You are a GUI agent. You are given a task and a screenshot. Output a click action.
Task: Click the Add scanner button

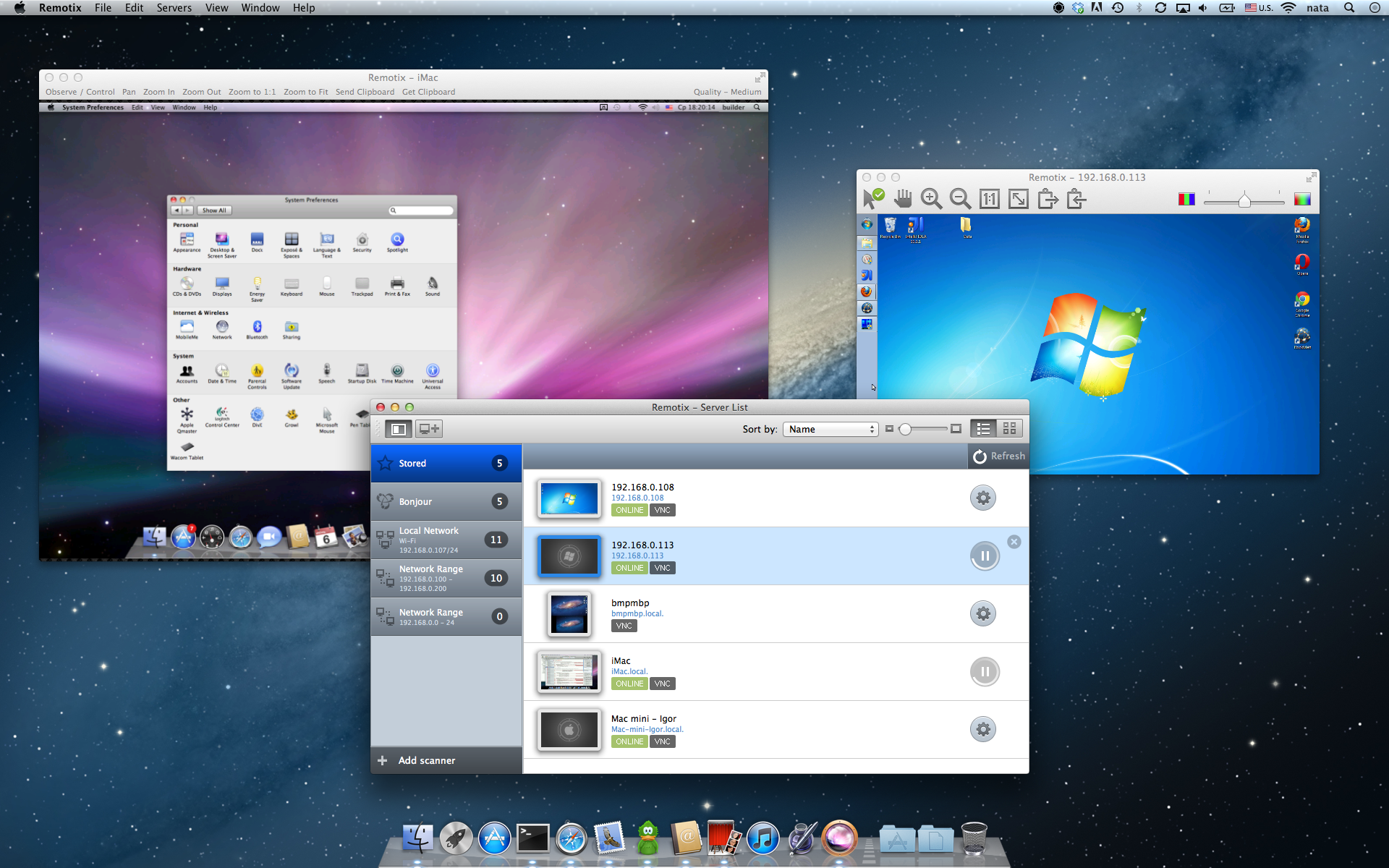pos(446,760)
